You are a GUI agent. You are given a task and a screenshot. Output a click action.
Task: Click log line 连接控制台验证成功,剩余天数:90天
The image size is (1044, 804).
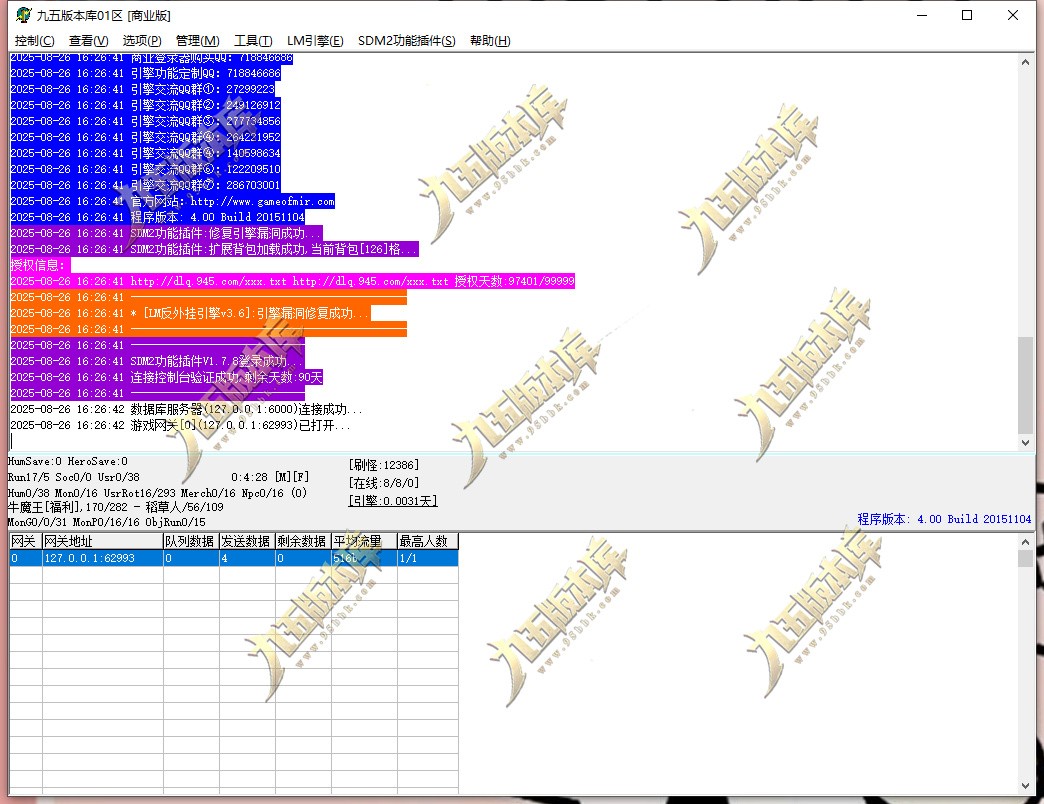(166, 377)
